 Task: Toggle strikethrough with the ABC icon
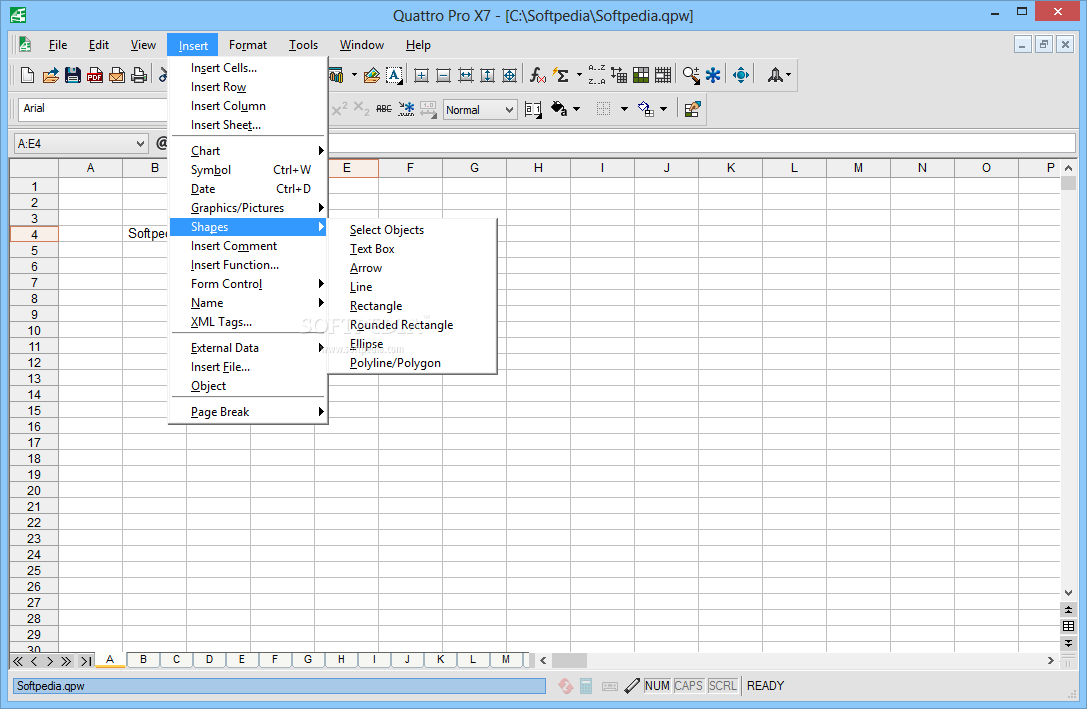click(383, 109)
